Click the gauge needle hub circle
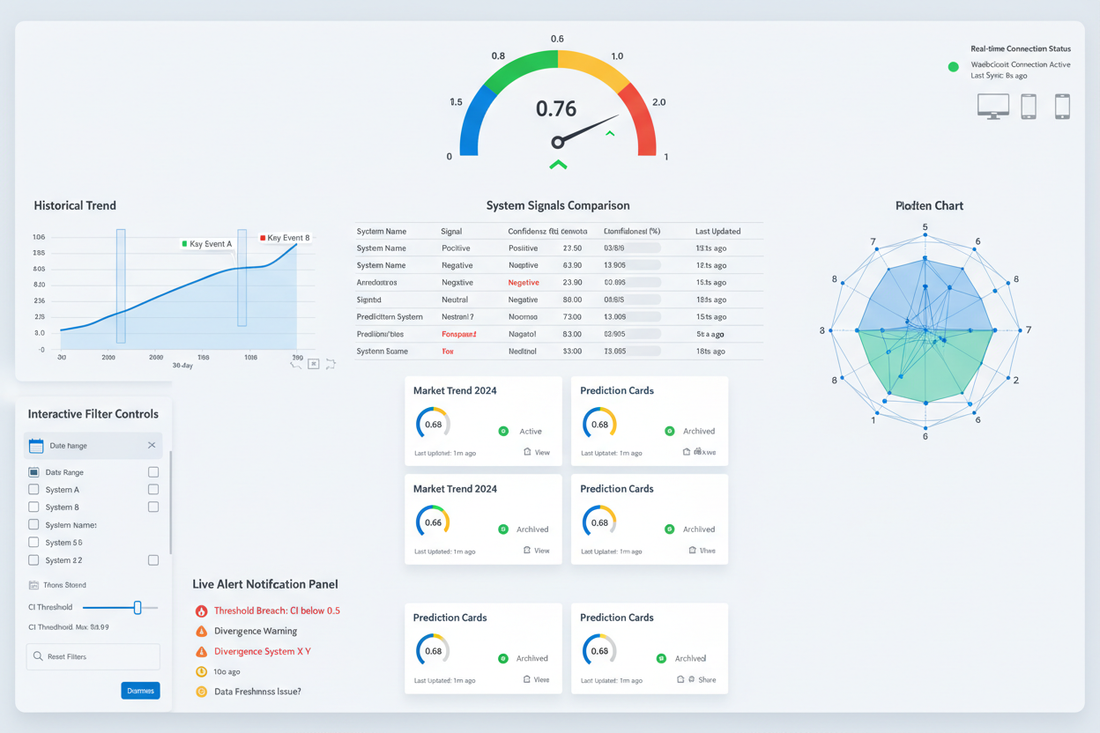 click(x=558, y=142)
